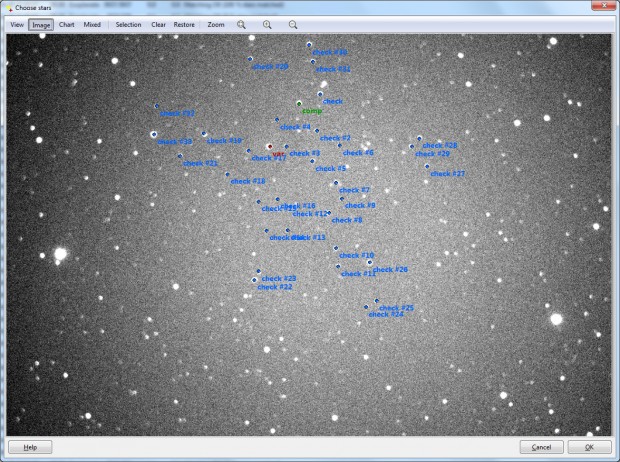Click the 'check #6' star label
Viewport: 620px width, 462px height.
(x=358, y=153)
